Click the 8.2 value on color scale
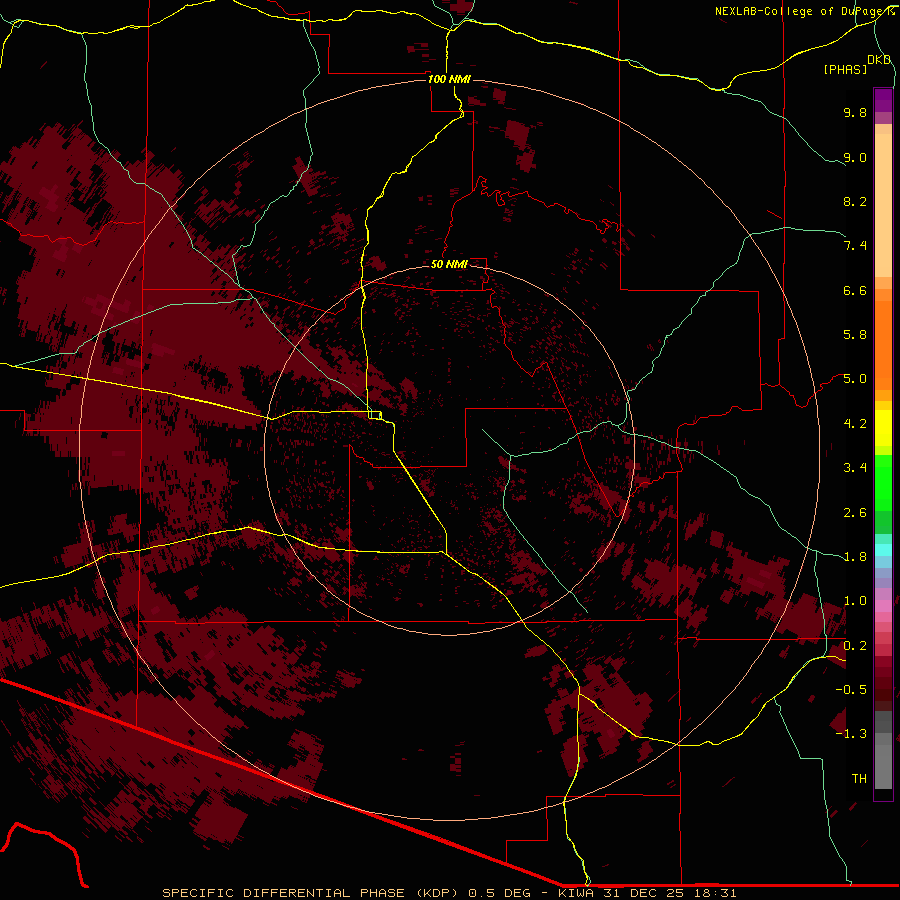Screen dimensions: 900x900 tap(855, 201)
